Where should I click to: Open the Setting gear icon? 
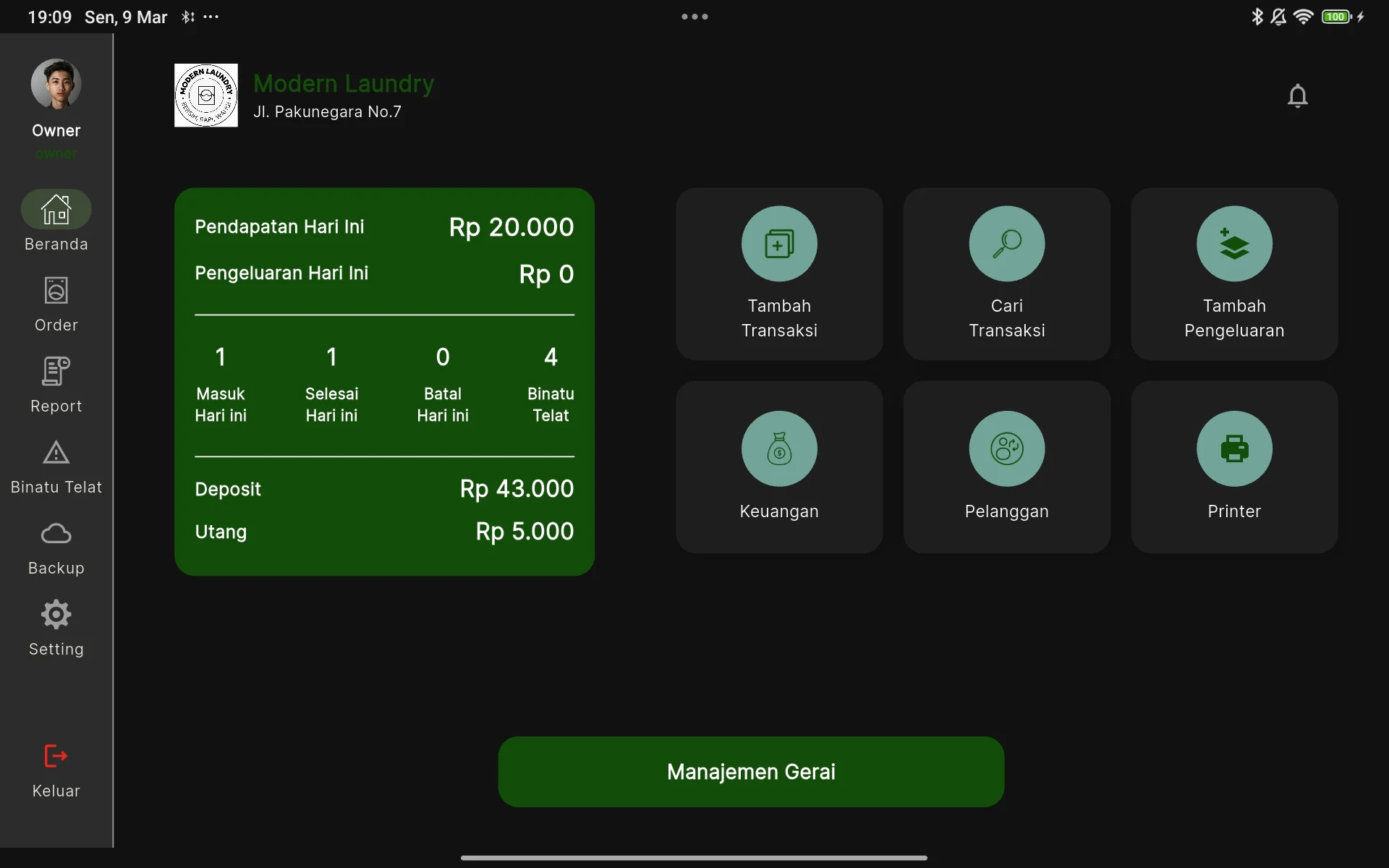point(56,615)
